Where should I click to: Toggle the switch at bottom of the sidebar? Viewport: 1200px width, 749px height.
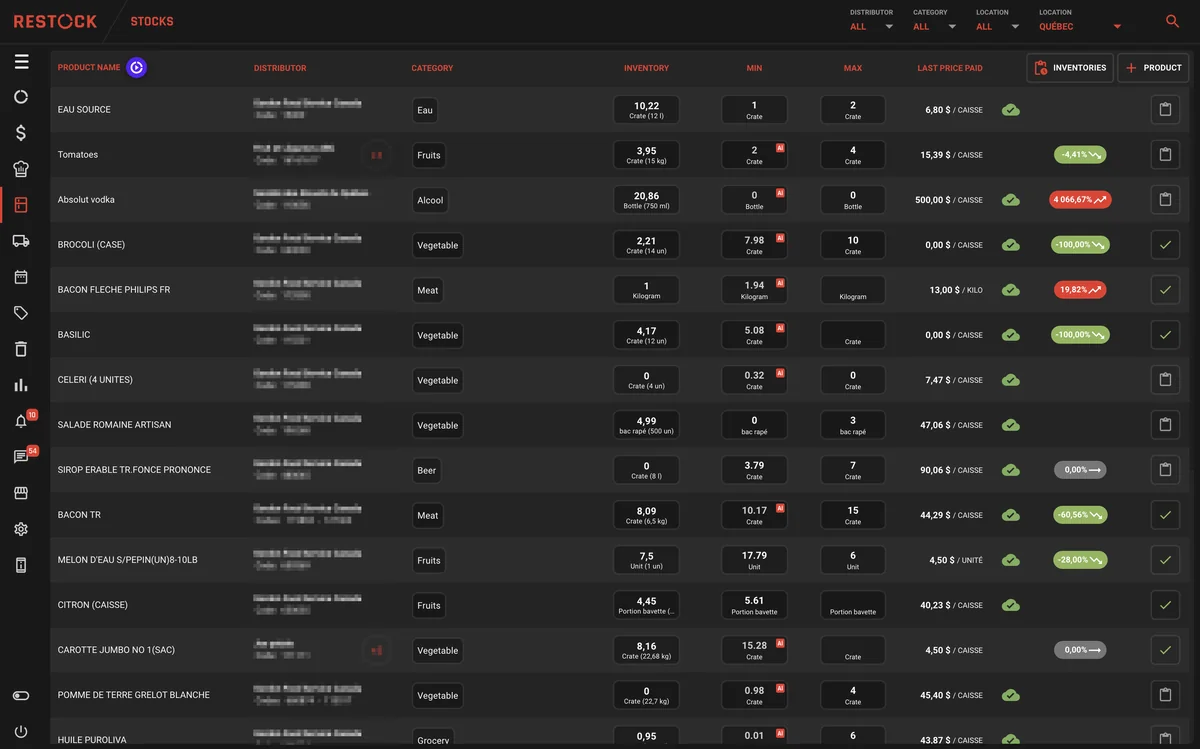click(x=21, y=696)
